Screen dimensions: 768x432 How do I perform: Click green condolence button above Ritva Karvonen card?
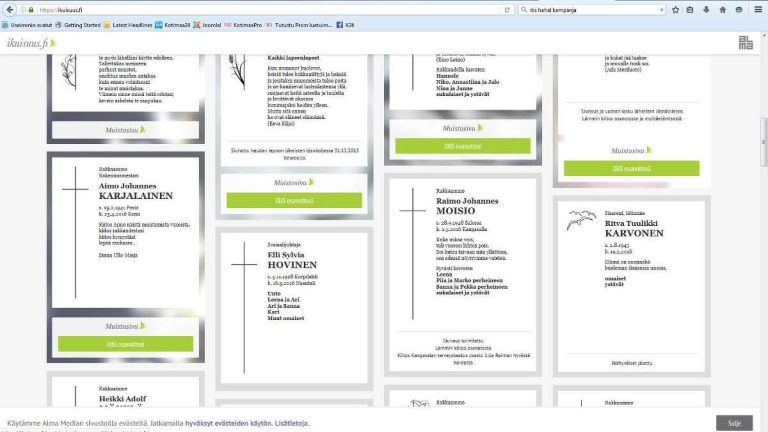(631, 168)
